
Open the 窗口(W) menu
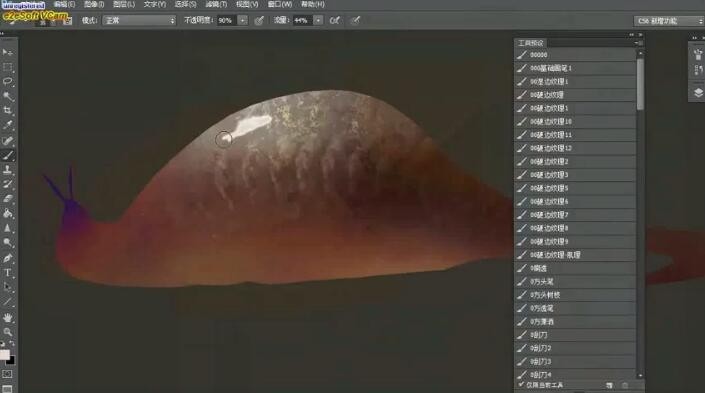tap(280, 4)
